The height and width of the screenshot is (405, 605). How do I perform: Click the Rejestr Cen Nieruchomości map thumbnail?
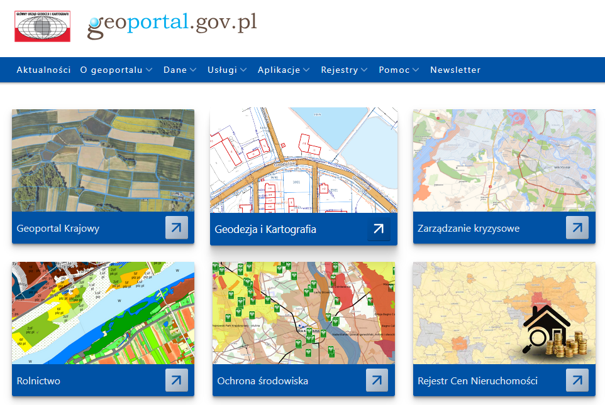click(x=504, y=313)
